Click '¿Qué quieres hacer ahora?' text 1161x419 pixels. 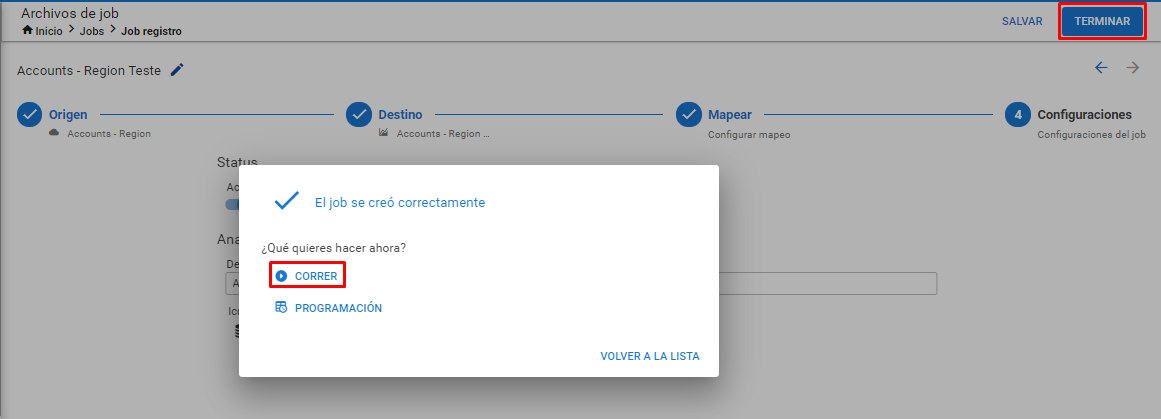click(333, 248)
